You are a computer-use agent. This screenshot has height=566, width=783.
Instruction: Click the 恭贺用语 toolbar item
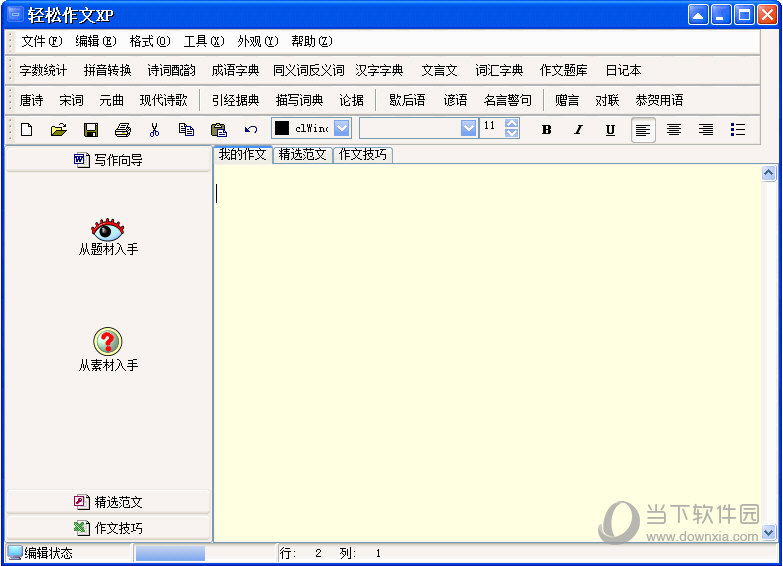tap(659, 100)
